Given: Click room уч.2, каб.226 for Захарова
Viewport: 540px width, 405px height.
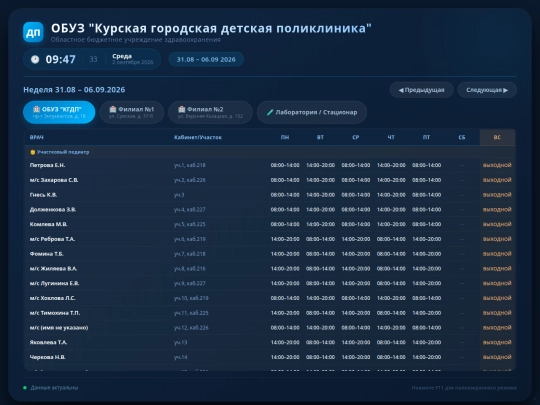Looking at the screenshot, I should (190, 180).
